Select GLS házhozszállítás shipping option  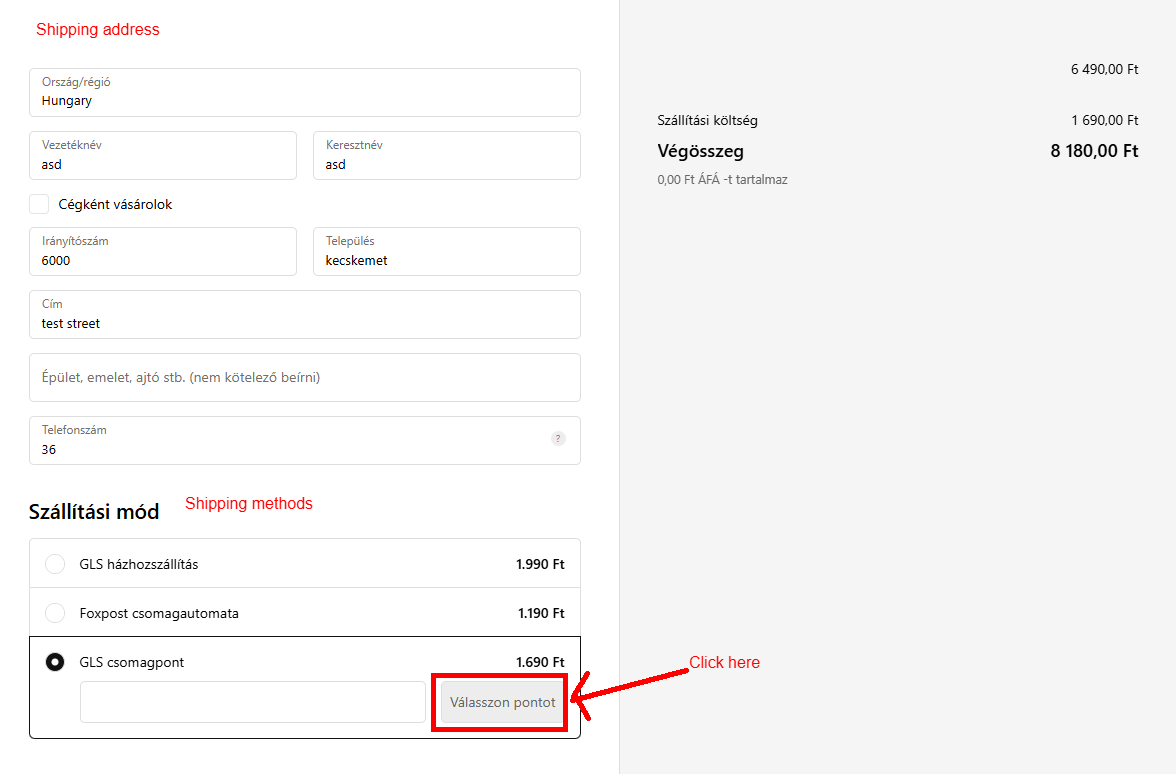tap(56, 564)
